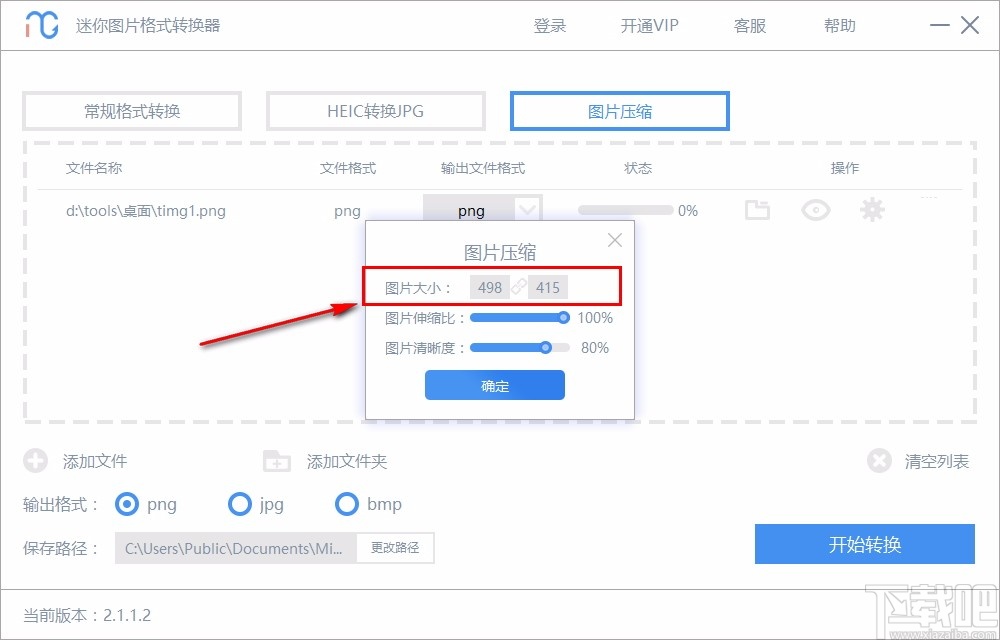
Task: Open the file location folder icon
Action: pyautogui.click(x=757, y=210)
